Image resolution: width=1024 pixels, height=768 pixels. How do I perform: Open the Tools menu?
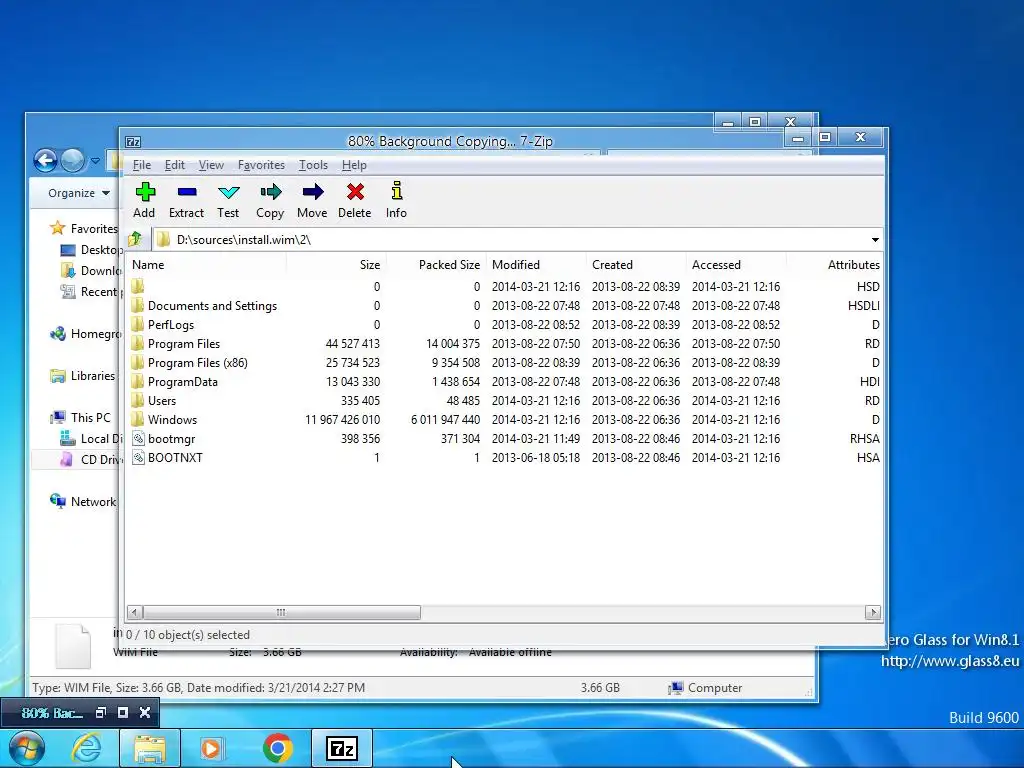point(313,165)
